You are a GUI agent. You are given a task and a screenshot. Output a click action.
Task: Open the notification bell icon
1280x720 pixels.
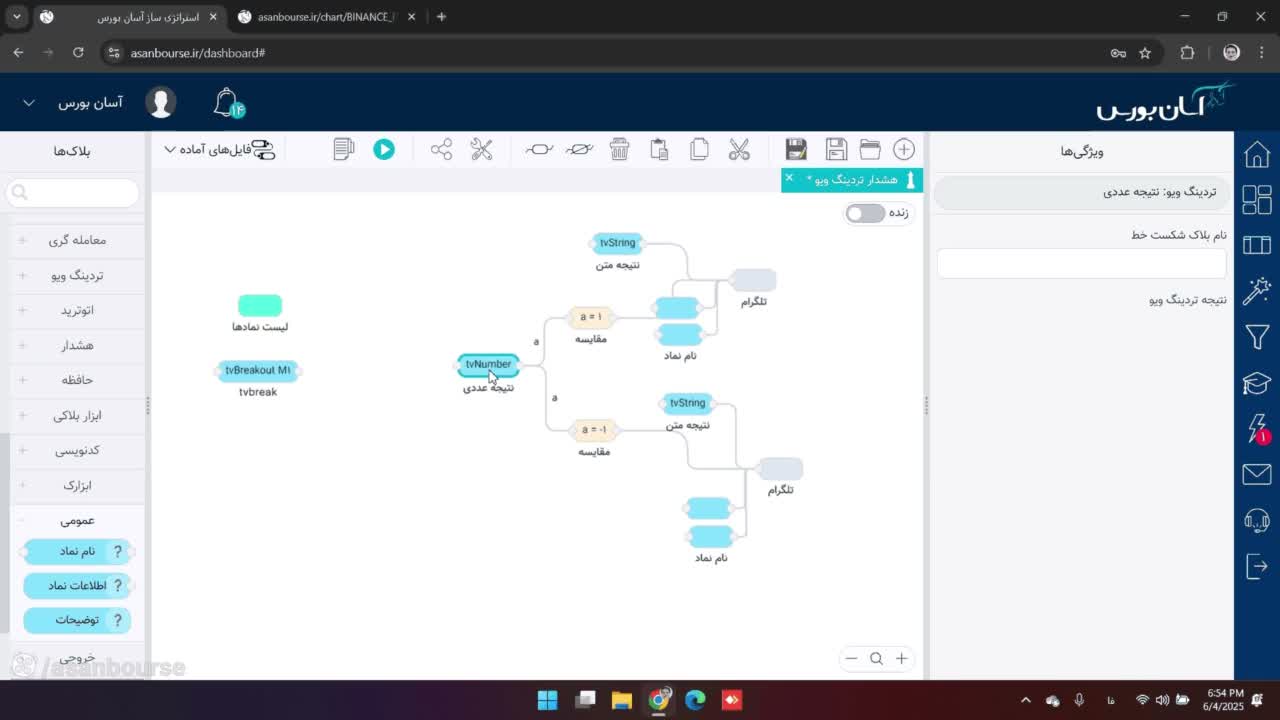tap(228, 102)
